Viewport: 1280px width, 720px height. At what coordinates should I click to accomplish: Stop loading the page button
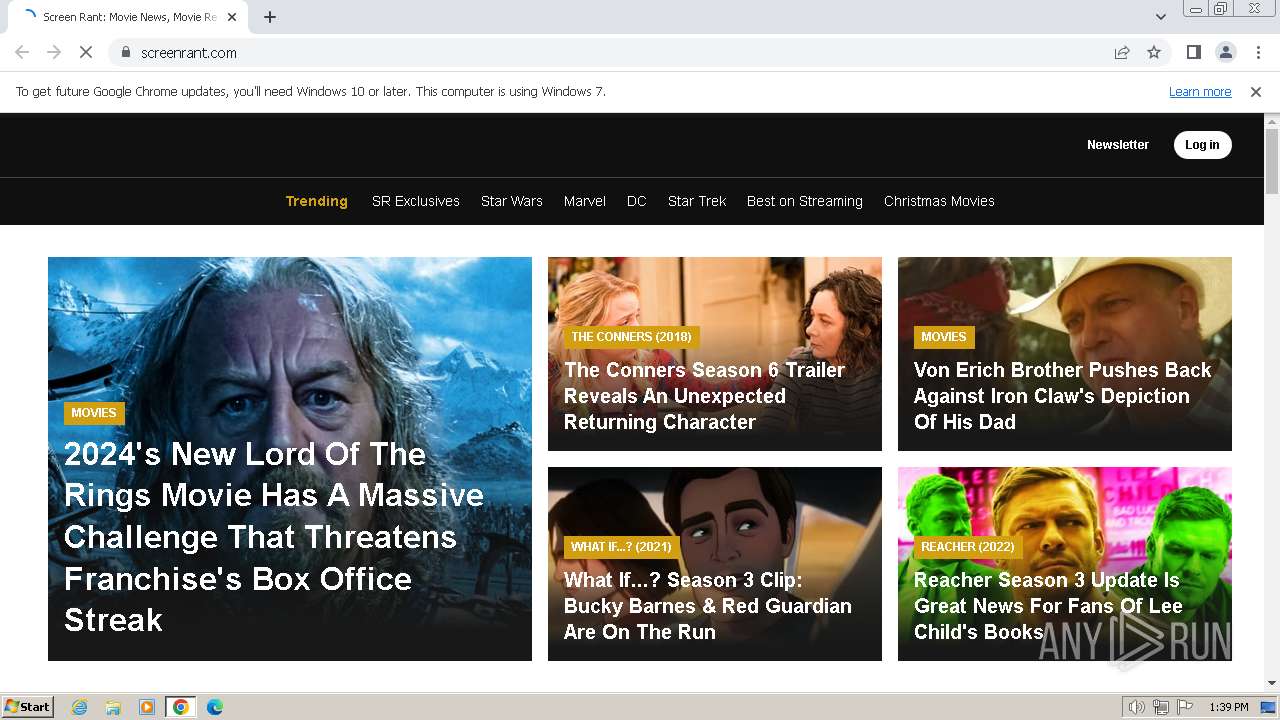86,52
